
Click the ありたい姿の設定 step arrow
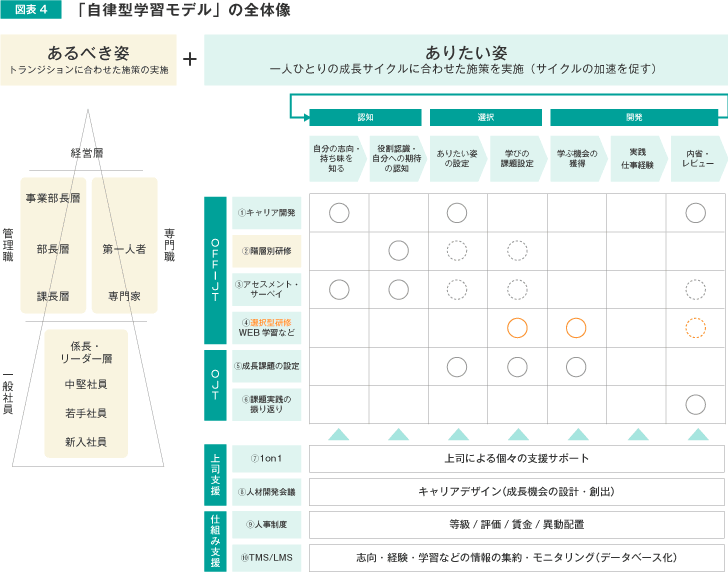(x=457, y=158)
